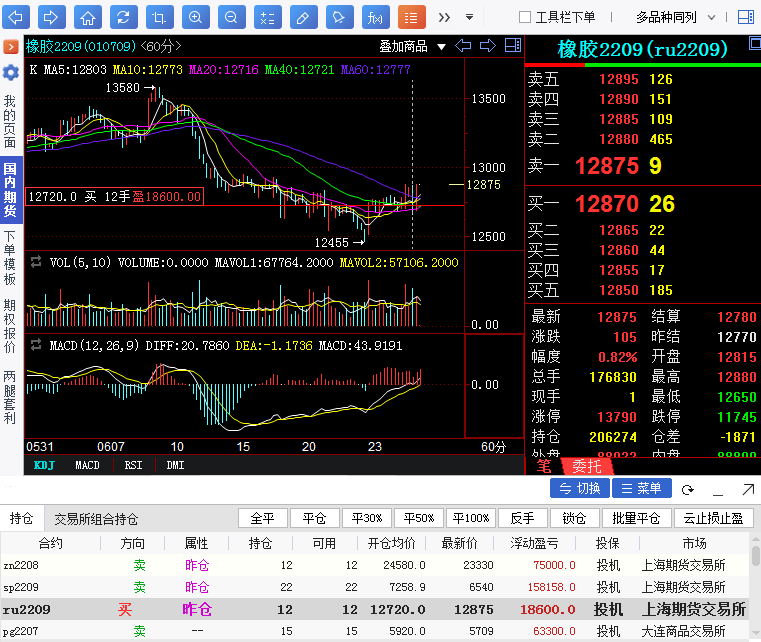Click the 切换 switch button
The image size is (761, 642).
[x=579, y=488]
